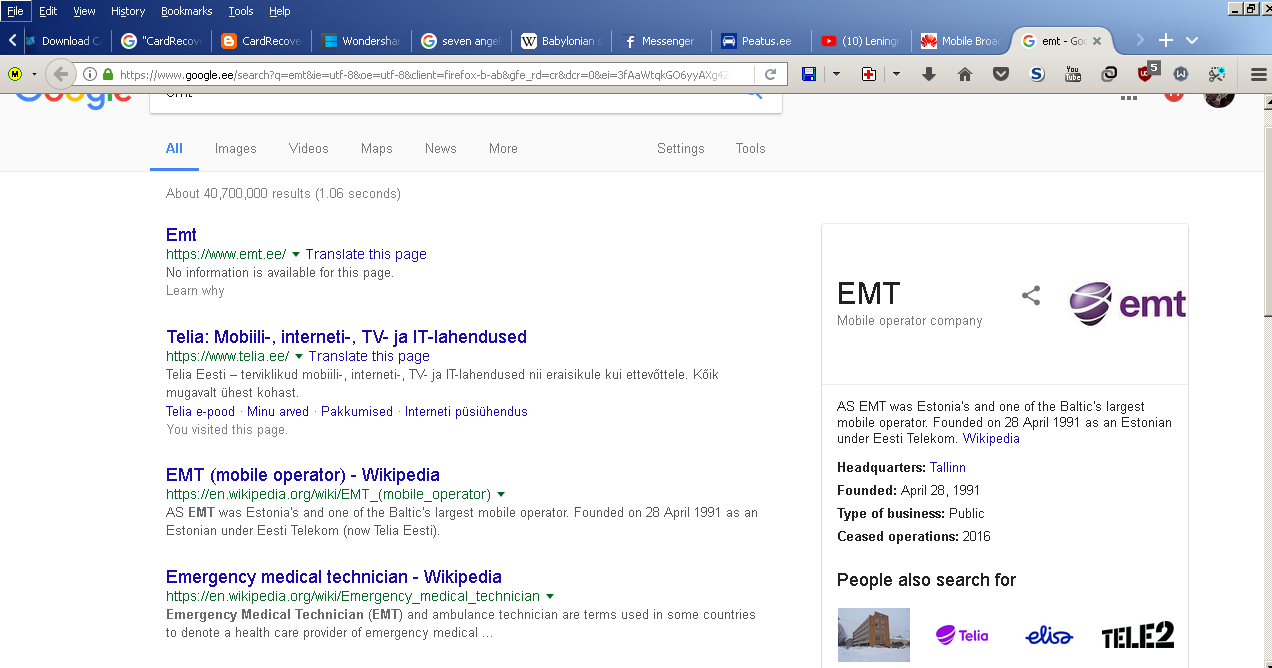Screen dimensions: 1272x668
Task: Switch to the Babylonian Wikipedia tab
Action: [x=560, y=41]
